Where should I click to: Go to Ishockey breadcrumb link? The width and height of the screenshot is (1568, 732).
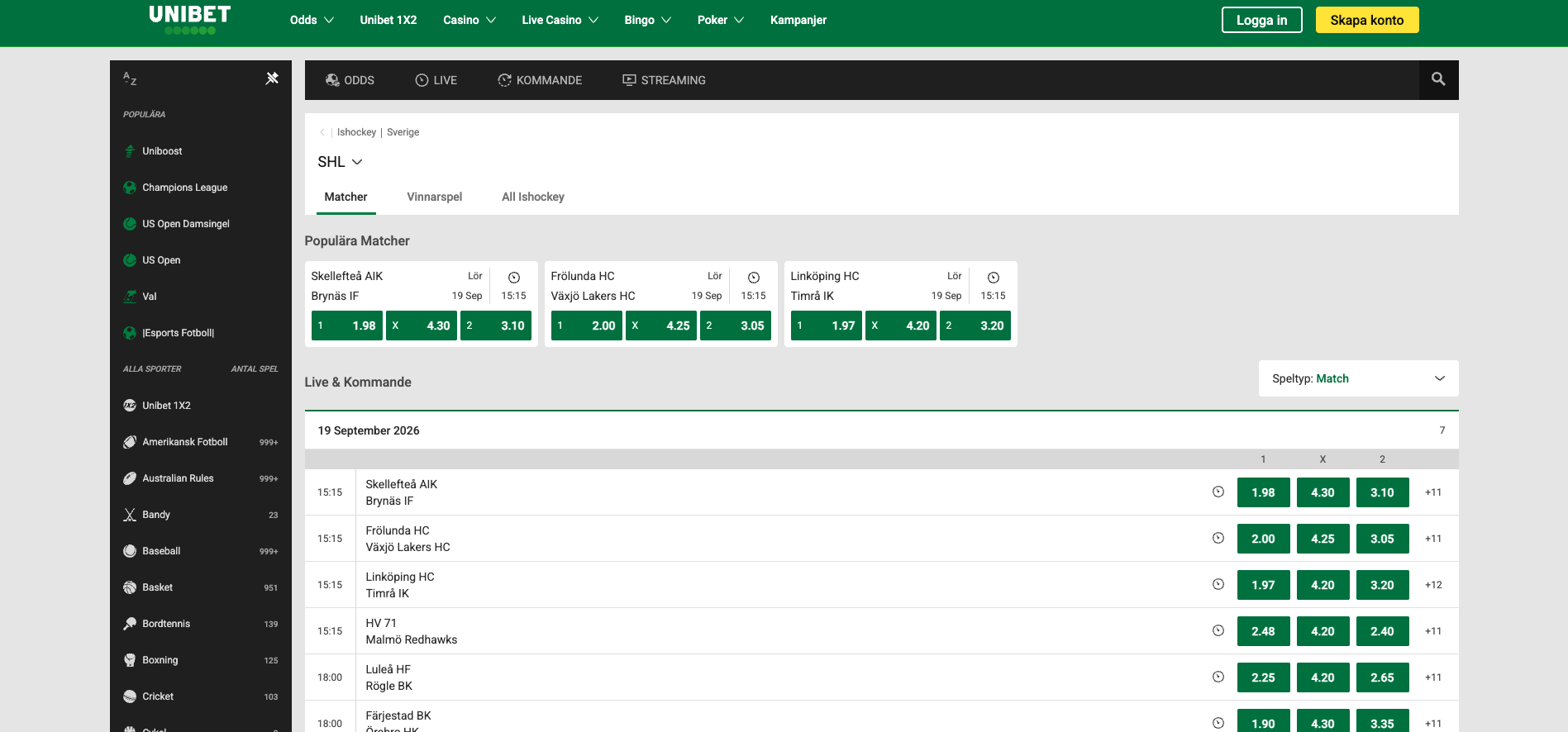[x=356, y=132]
